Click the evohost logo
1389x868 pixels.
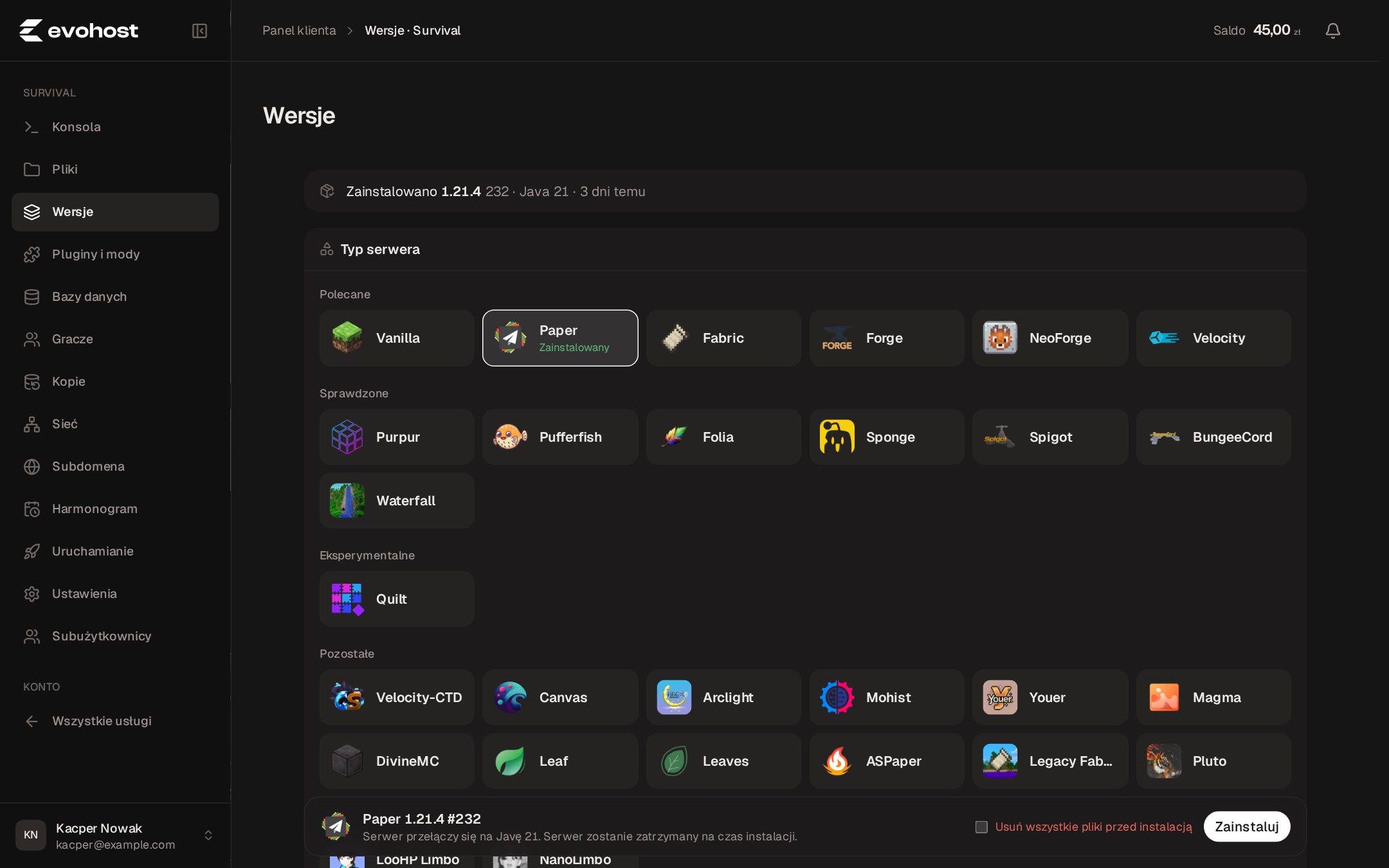(78, 30)
